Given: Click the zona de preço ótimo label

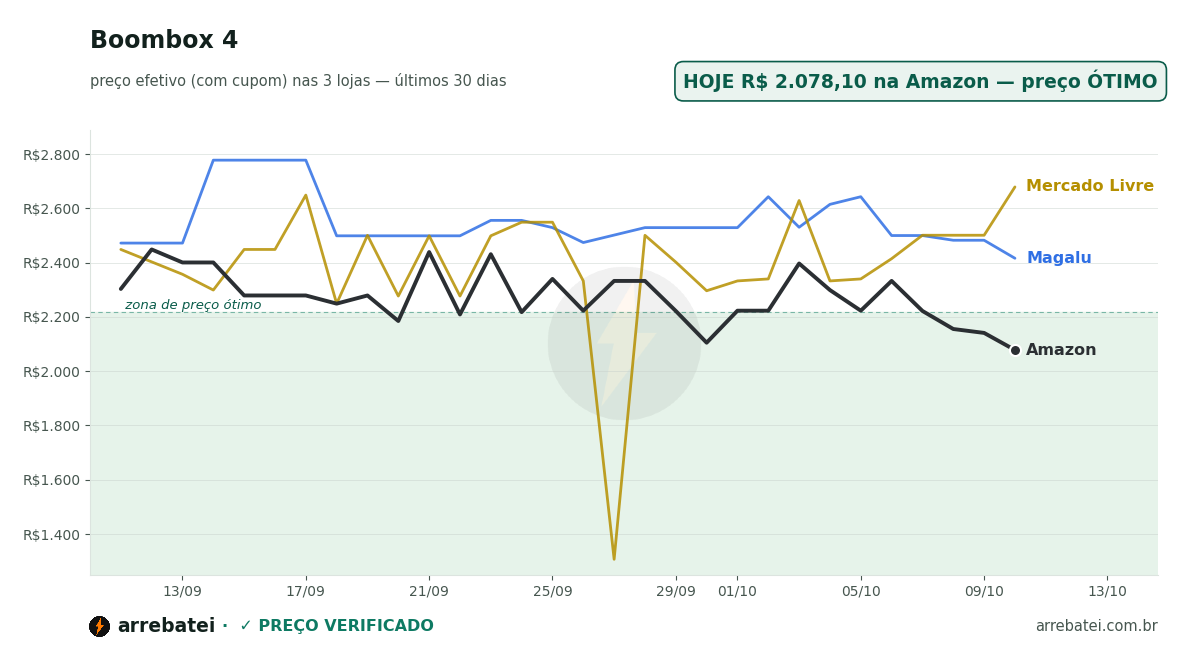Looking at the screenshot, I should (x=193, y=305).
